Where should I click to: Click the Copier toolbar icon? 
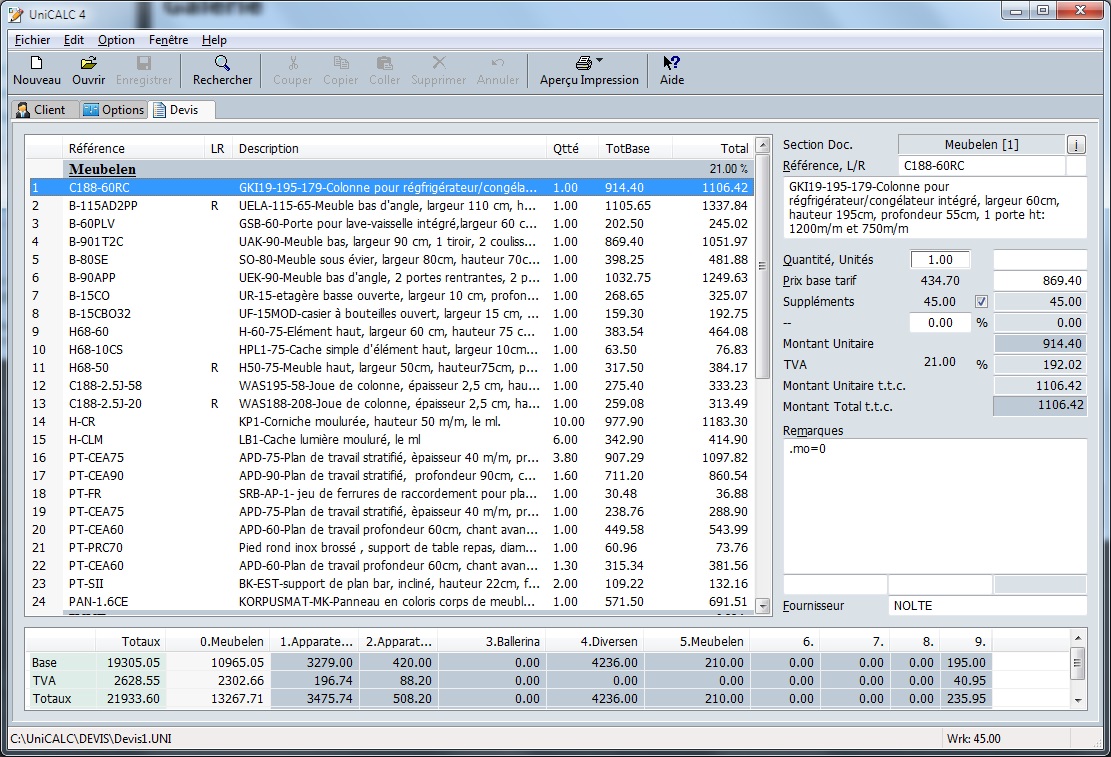pos(340,63)
